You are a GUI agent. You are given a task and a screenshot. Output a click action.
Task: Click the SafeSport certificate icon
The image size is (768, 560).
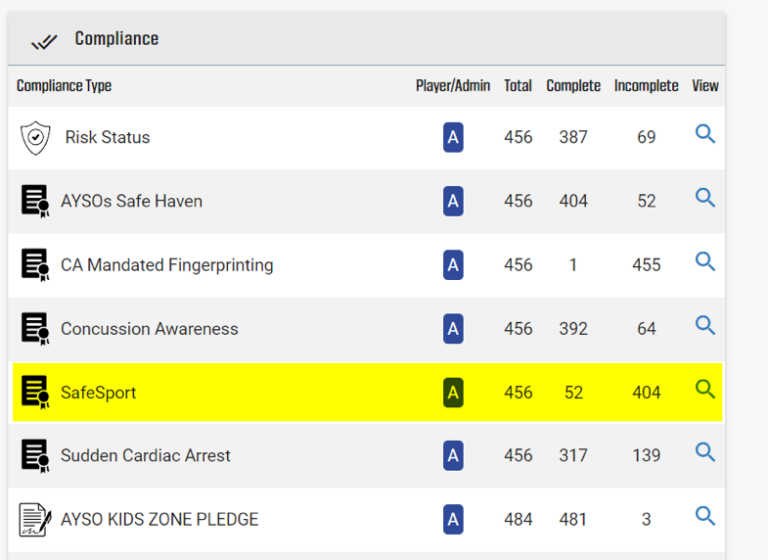[x=35, y=392]
